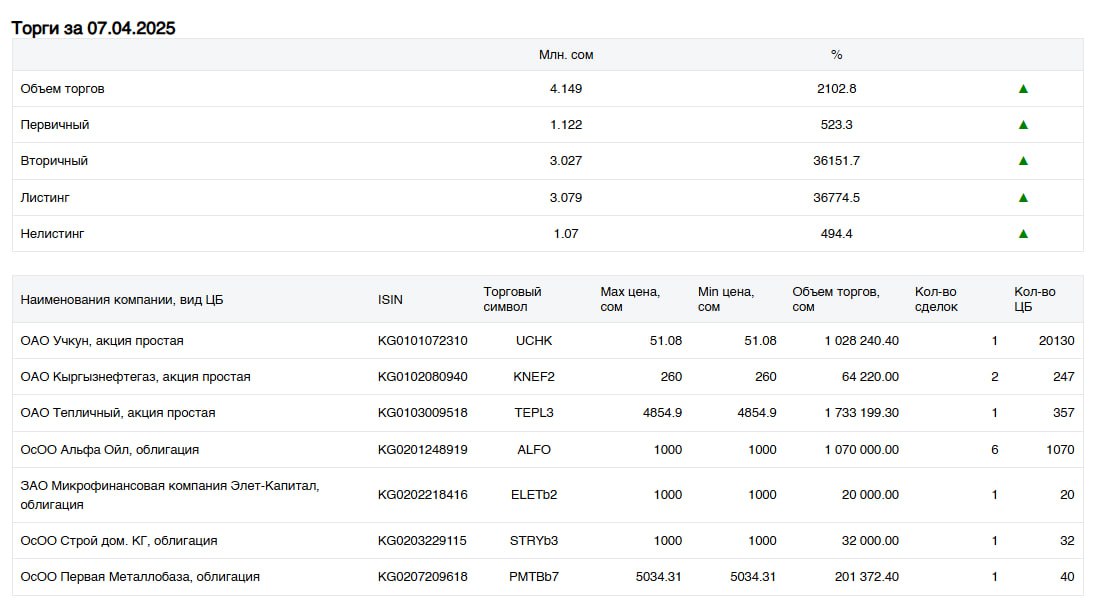Select the 'Нелистинг' row label

(x=52, y=233)
